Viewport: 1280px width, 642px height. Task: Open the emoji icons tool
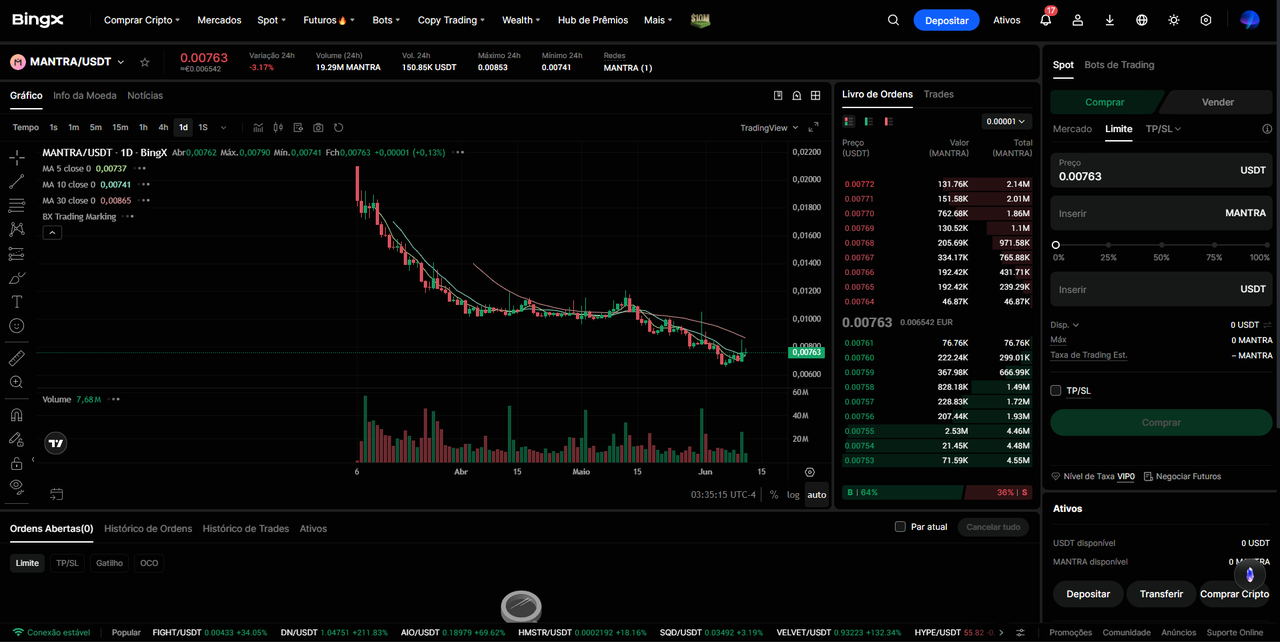(x=16, y=326)
